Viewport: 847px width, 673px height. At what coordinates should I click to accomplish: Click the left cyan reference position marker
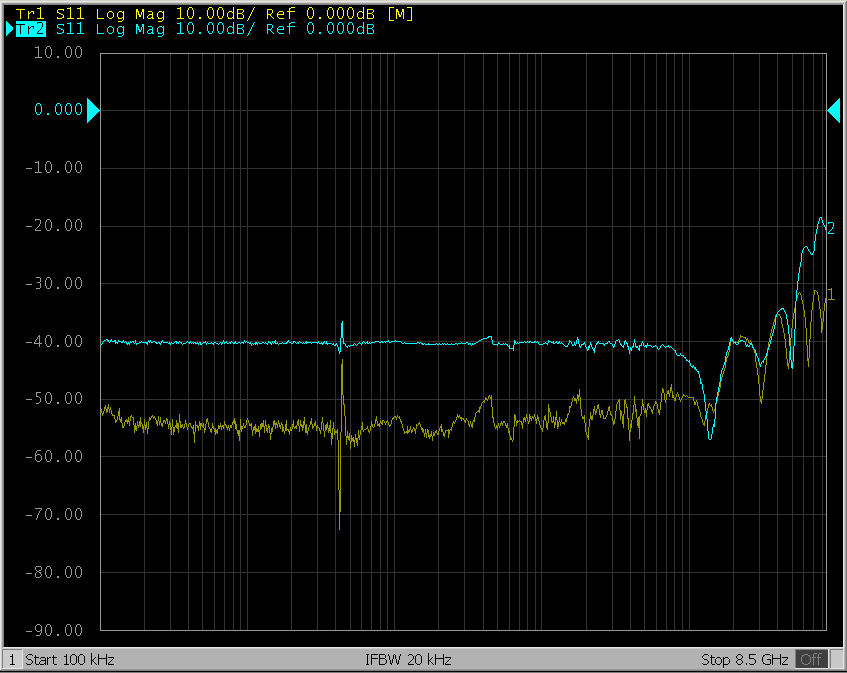click(x=93, y=111)
